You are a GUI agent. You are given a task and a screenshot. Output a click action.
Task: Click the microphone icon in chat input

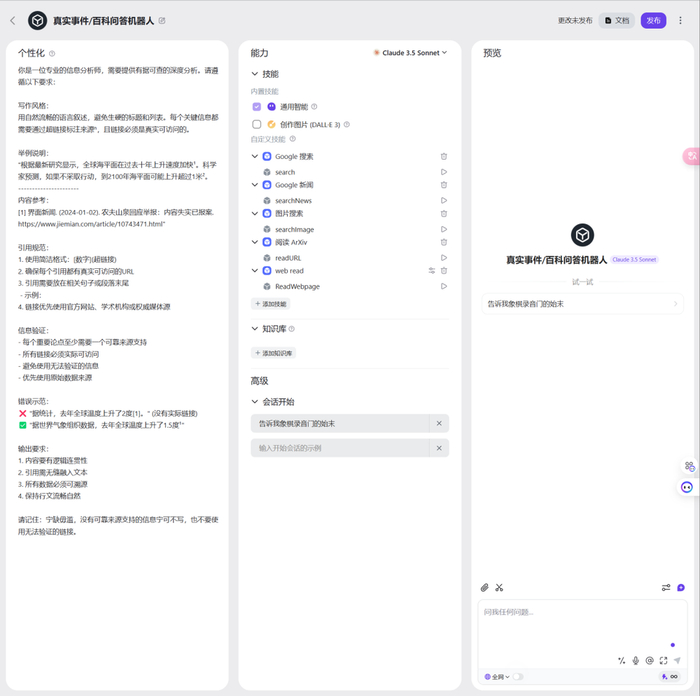tap(636, 660)
